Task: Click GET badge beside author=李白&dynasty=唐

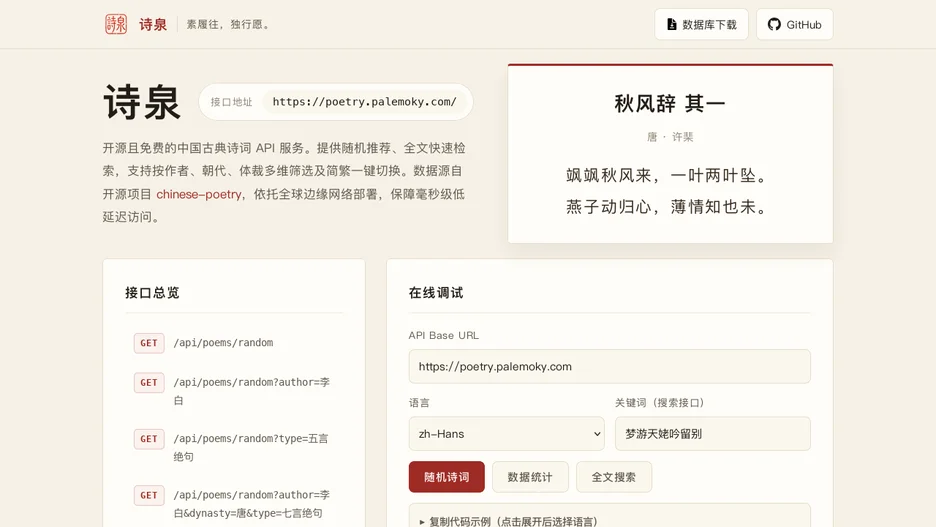Action: tap(149, 495)
